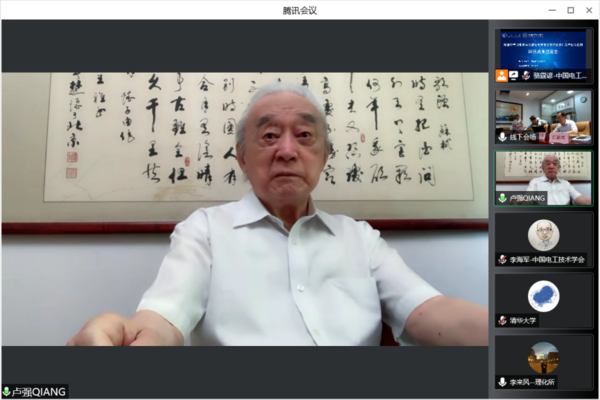Click green mic icon at main video bottom-left
The width and height of the screenshot is (600, 400).
pyautogui.click(x=7, y=392)
